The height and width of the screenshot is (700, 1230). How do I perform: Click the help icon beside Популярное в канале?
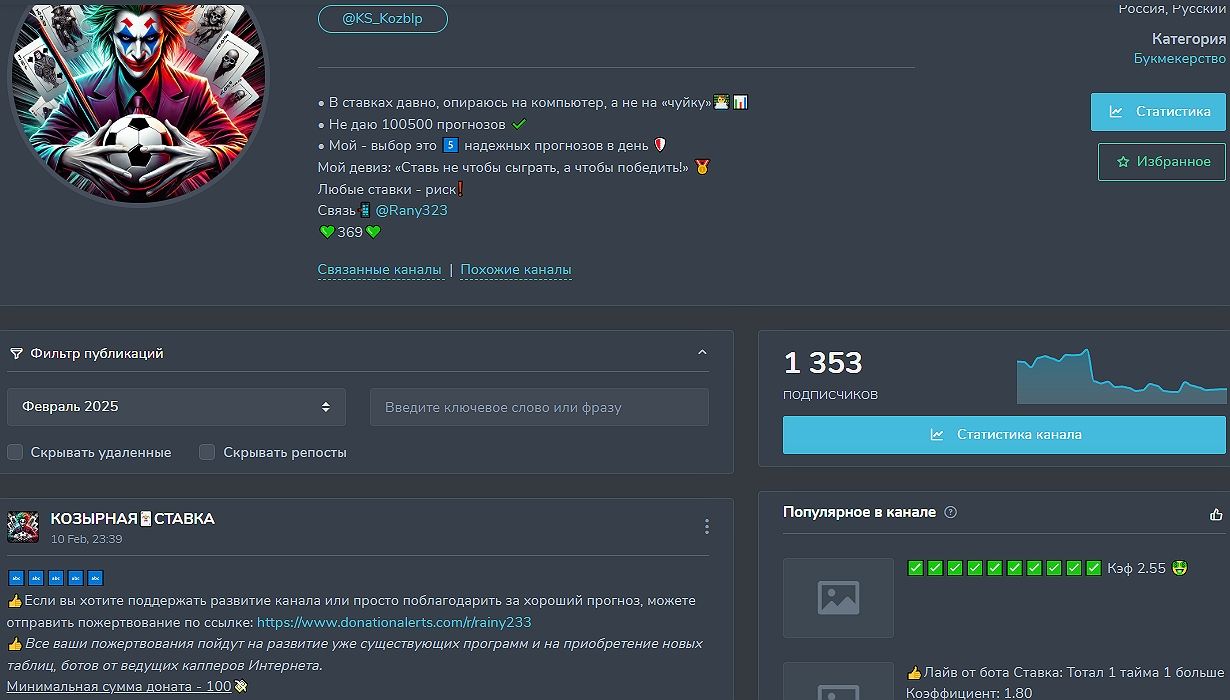951,513
